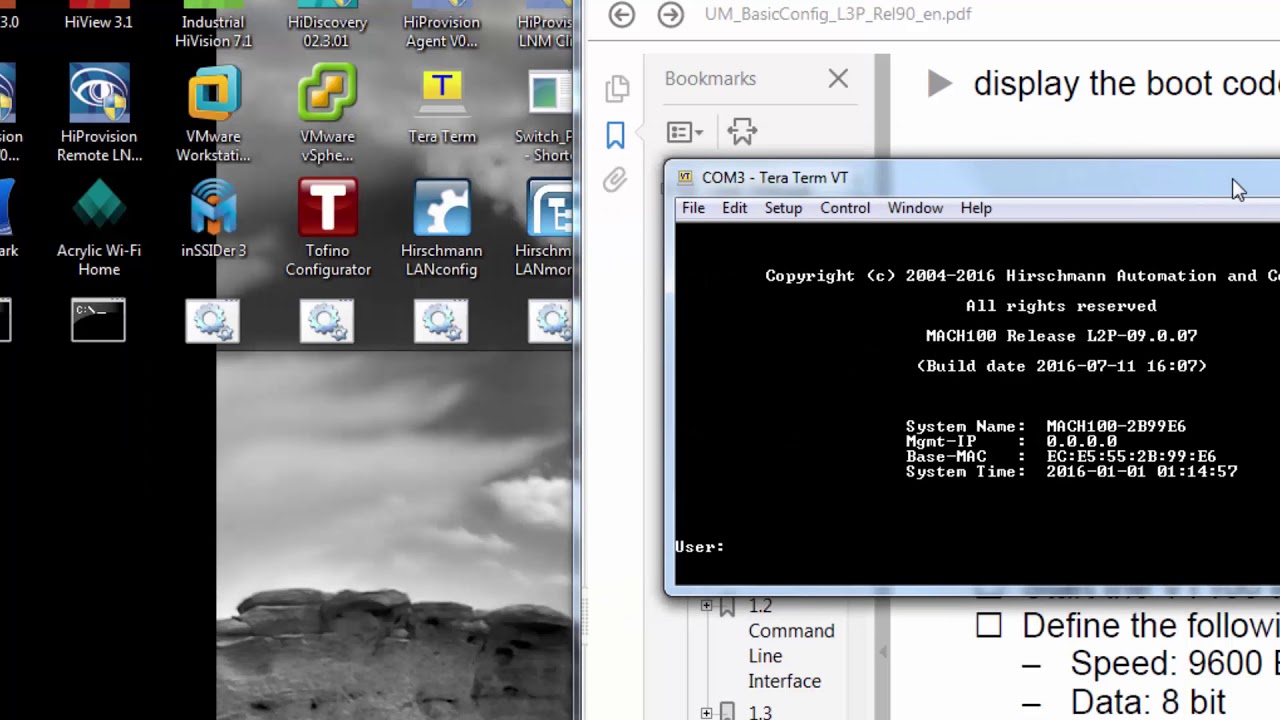Select the Hirschmann LANconfig desktop icon
The image size is (1280, 720).
pos(441,228)
